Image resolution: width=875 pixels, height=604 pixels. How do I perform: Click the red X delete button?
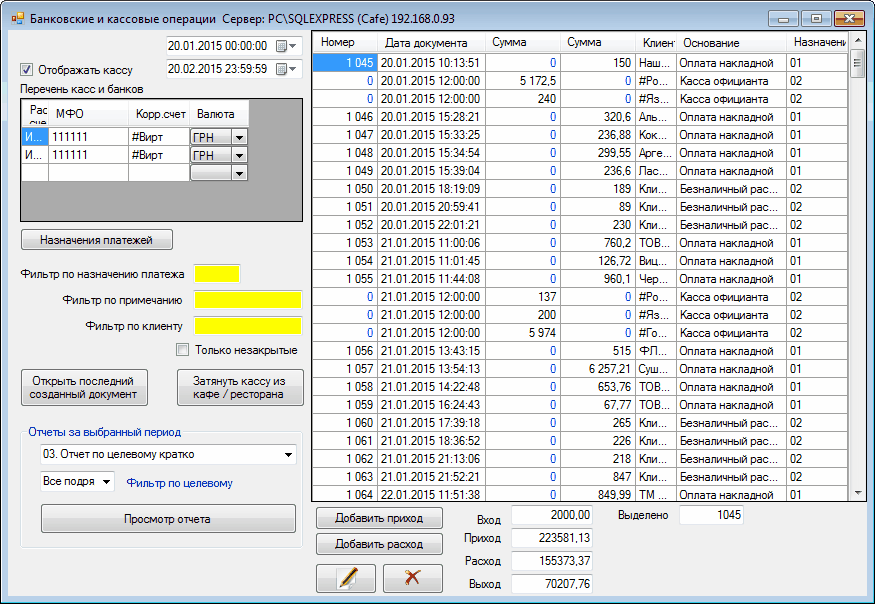pos(412,578)
